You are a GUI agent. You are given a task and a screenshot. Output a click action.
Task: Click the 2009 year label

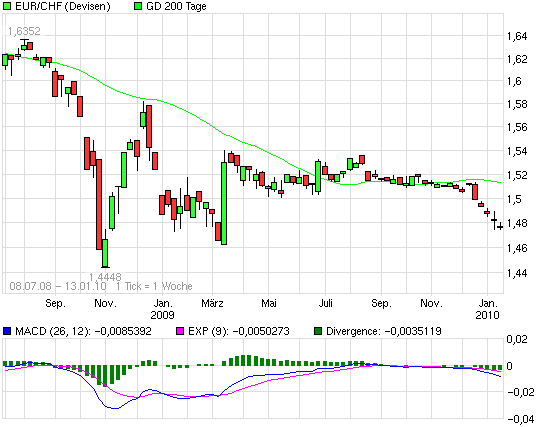click(x=162, y=315)
